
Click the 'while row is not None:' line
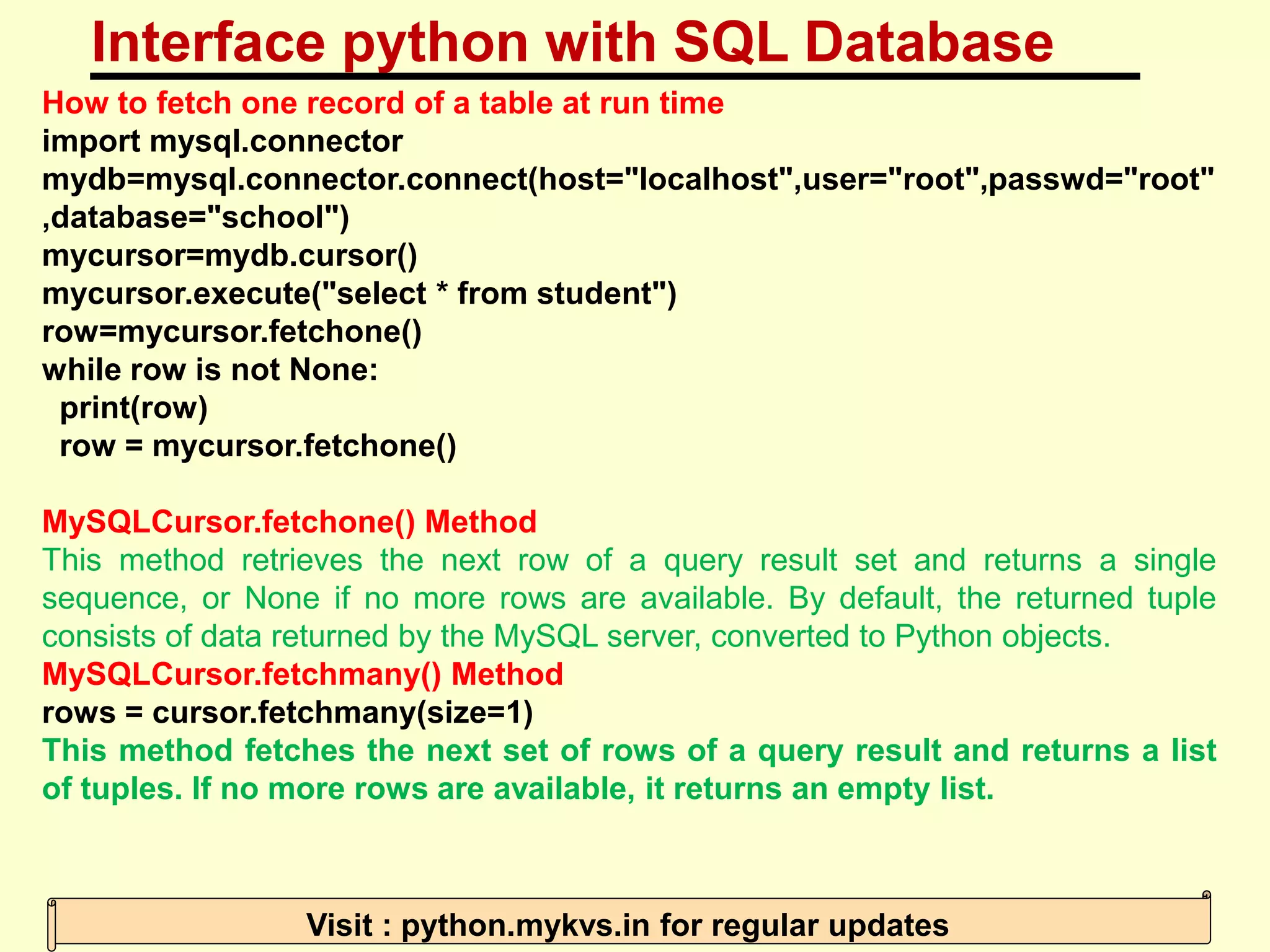[210, 370]
